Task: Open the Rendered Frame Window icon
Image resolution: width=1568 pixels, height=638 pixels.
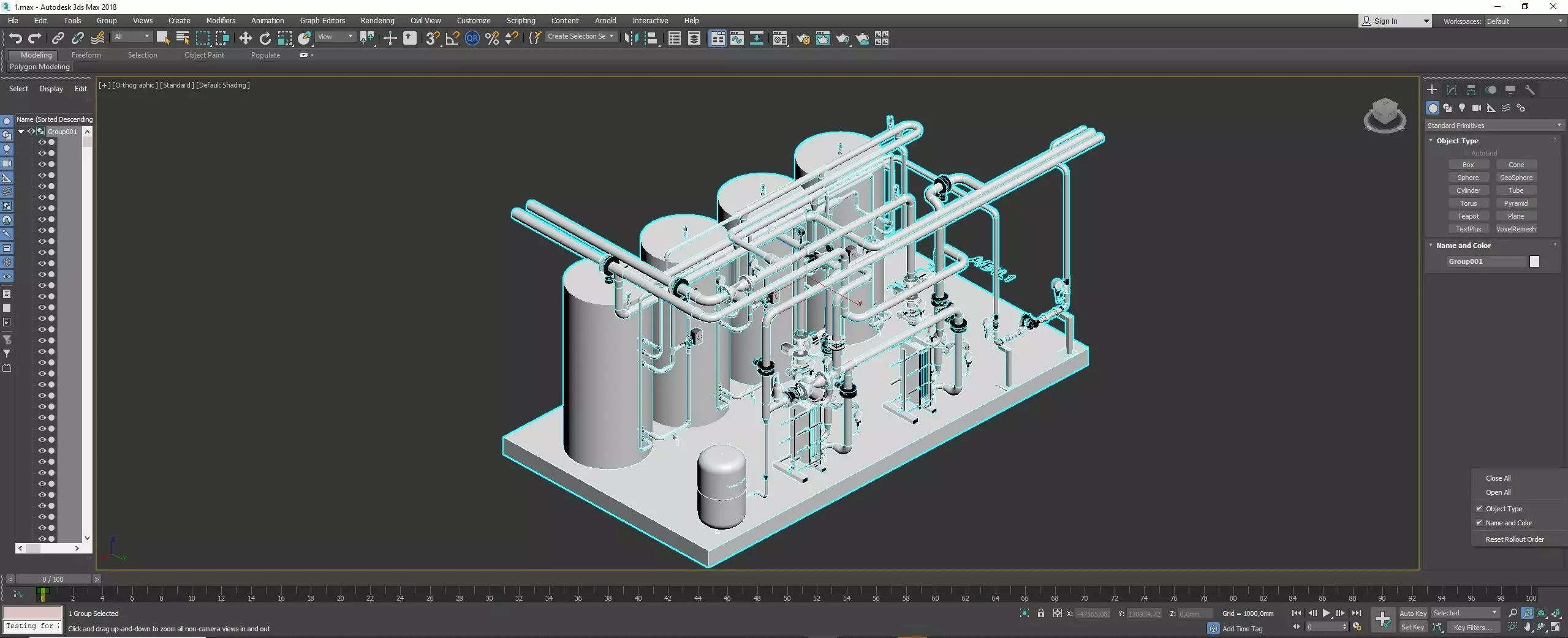Action: 822,39
